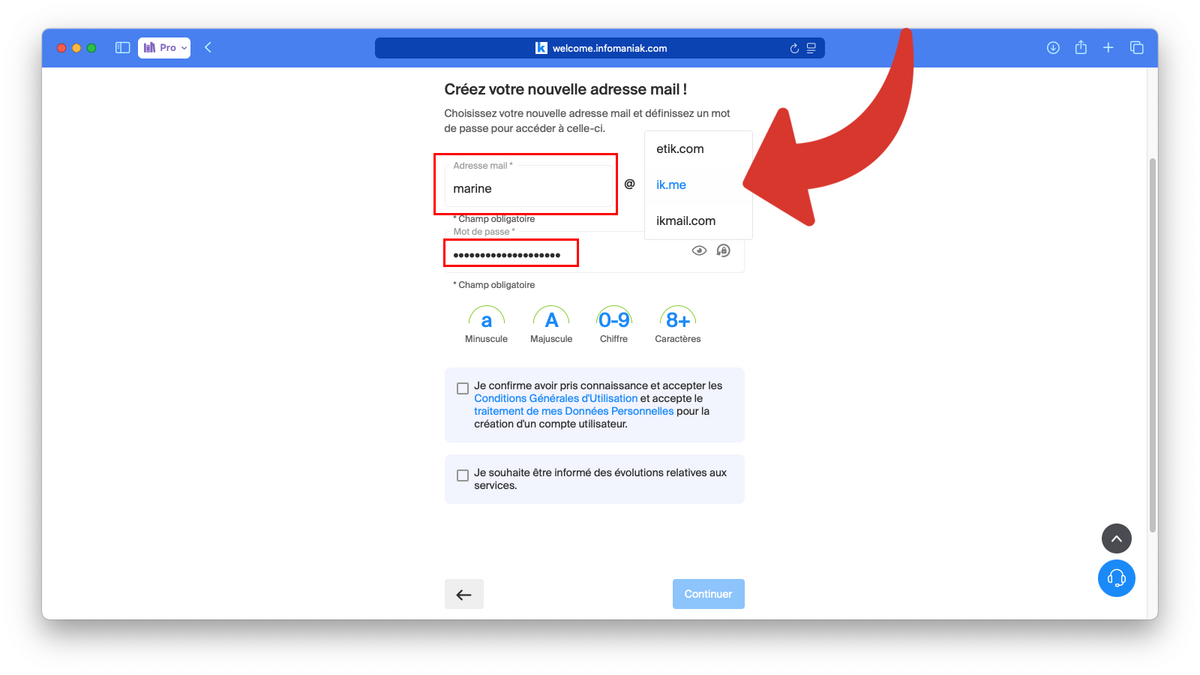Open Conditions Générales d'Utilisation link

click(556, 398)
